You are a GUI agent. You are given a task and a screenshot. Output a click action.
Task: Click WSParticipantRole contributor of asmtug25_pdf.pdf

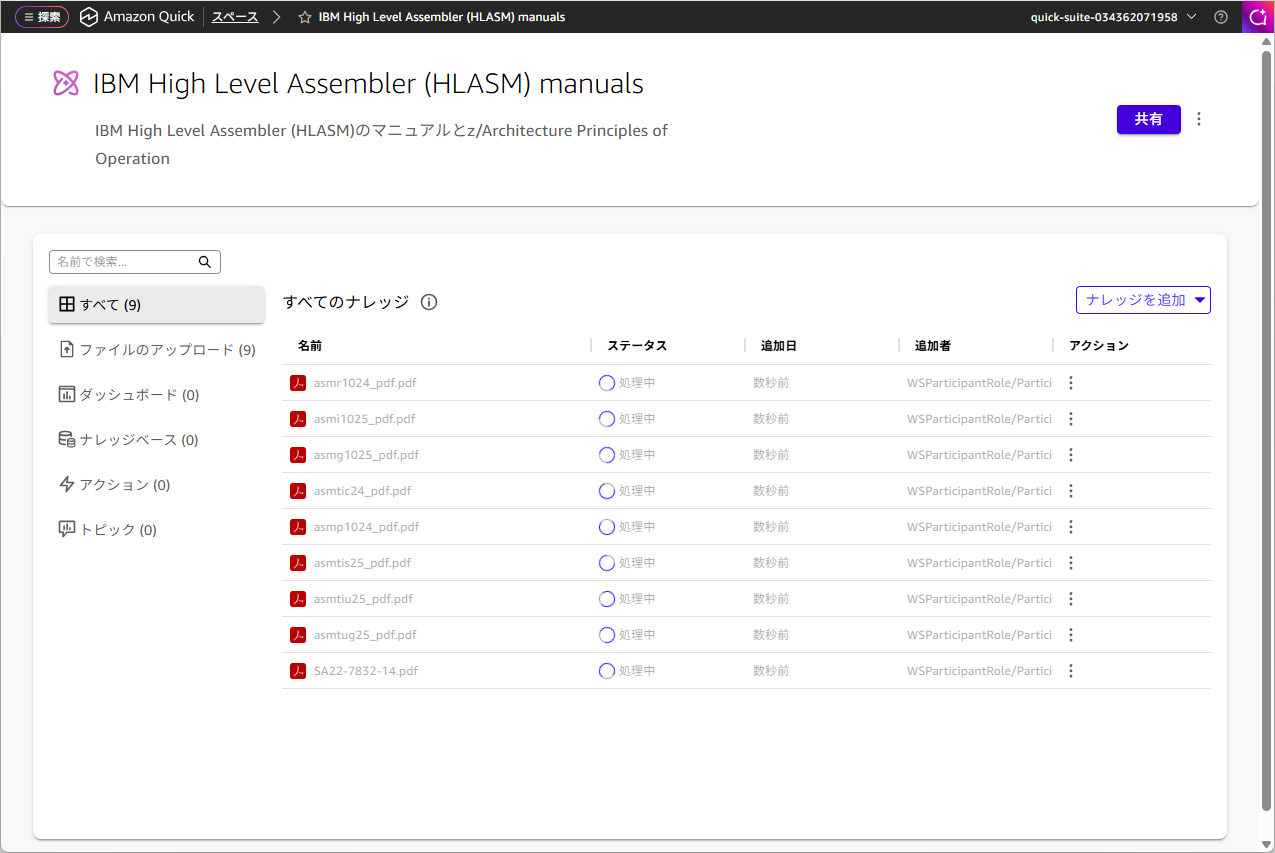(x=979, y=635)
